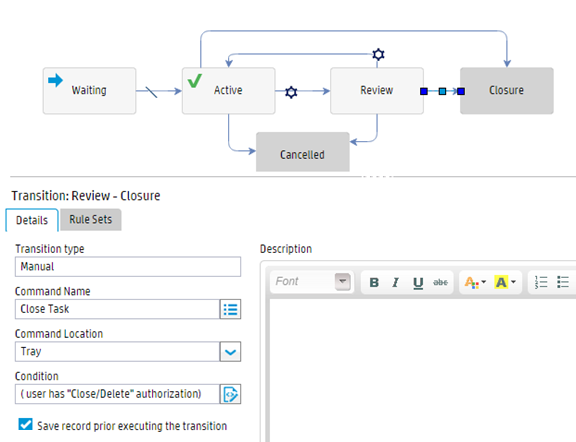Open the Font dropdown
This screenshot has width=576, height=442.
click(312, 282)
